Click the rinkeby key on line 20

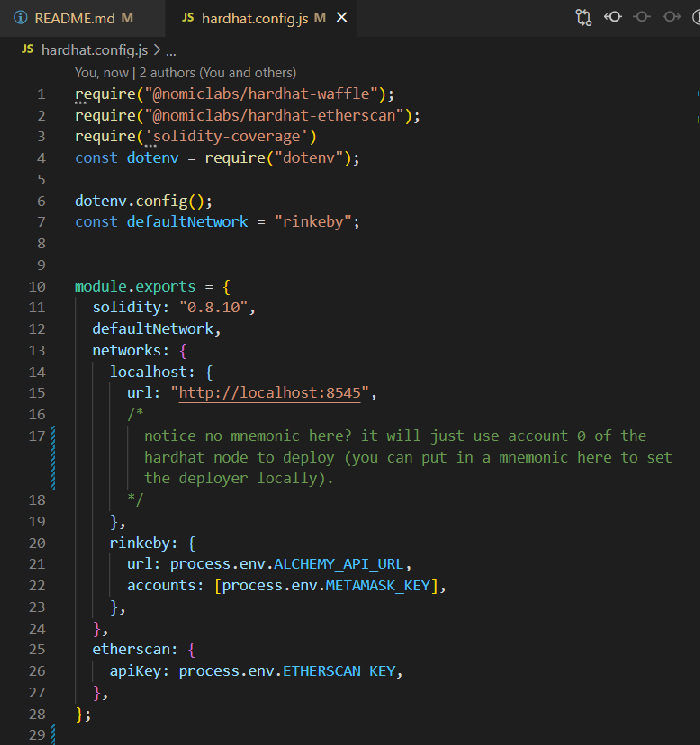click(140, 543)
